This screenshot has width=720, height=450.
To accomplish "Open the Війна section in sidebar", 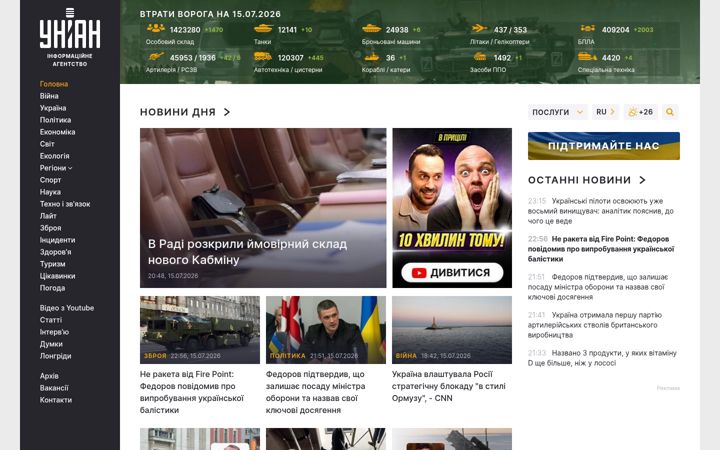I will 49,96.
